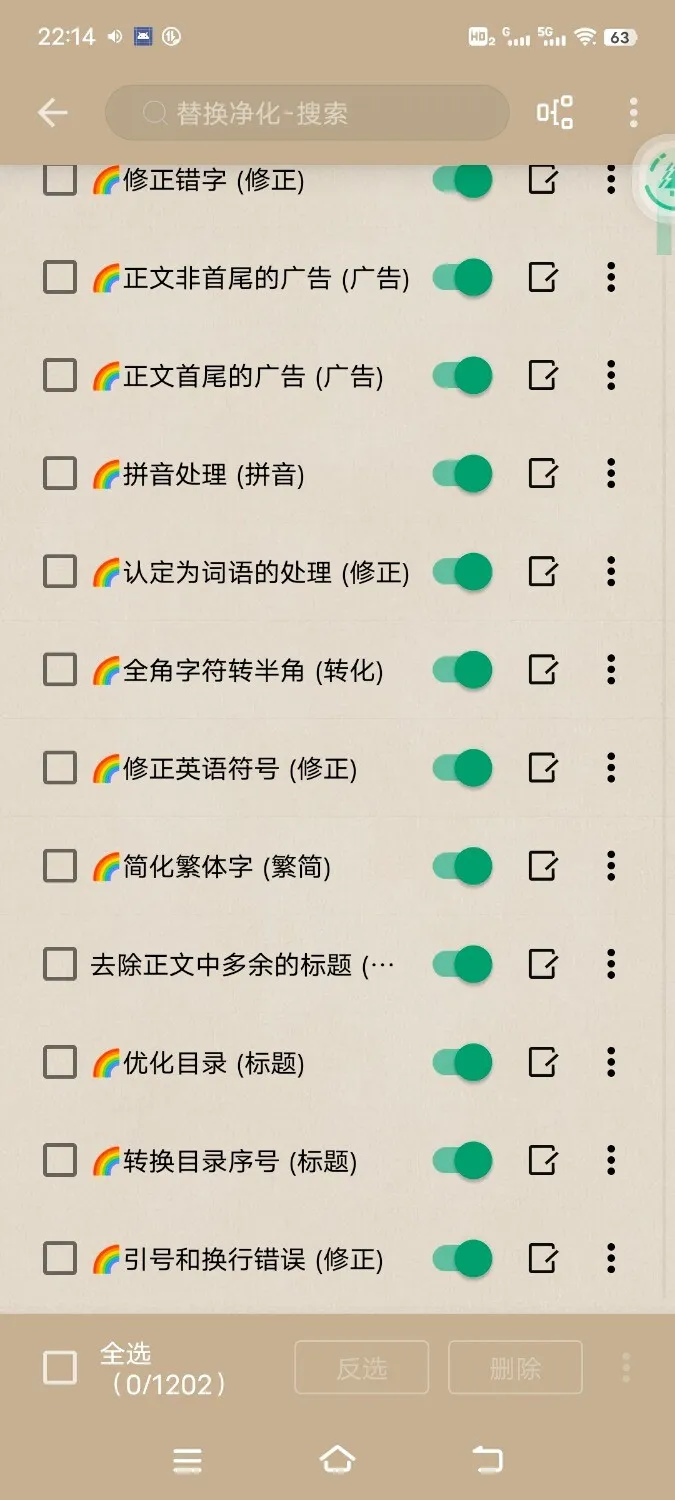Check the box next to 转换目录序号
675x1500 pixels.
tap(60, 1161)
